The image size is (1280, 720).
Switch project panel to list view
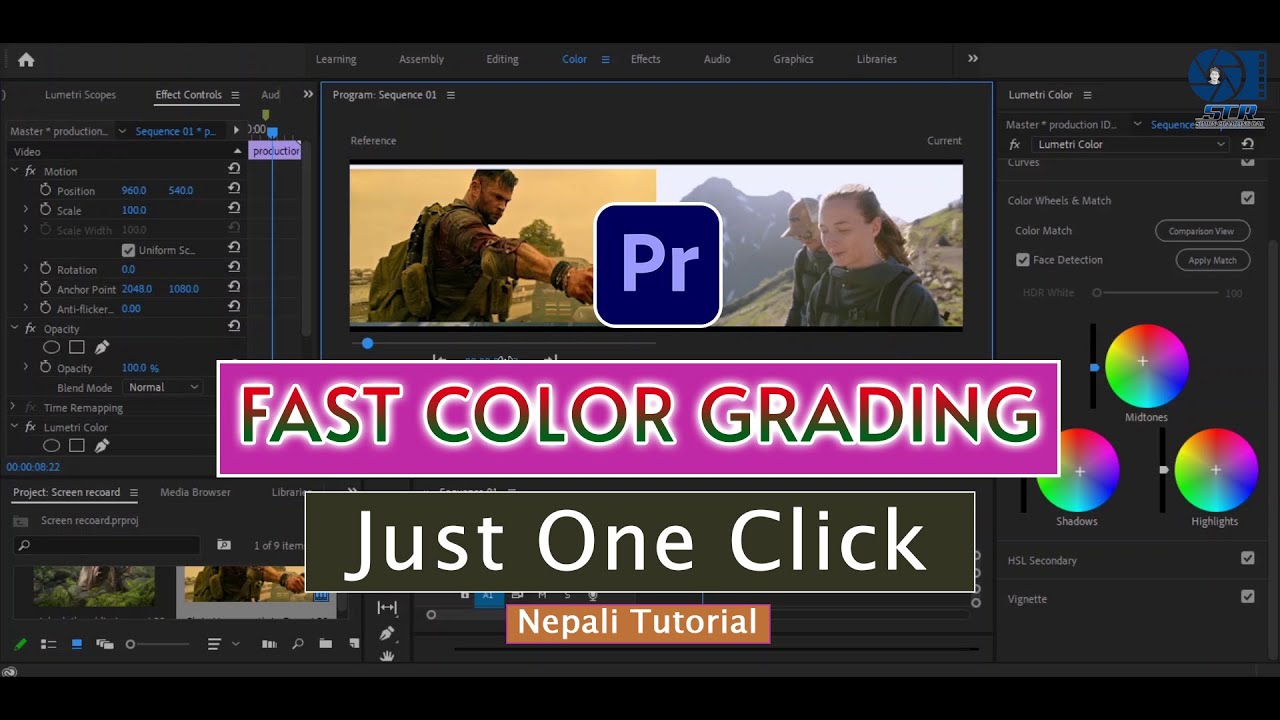pyautogui.click(x=48, y=645)
